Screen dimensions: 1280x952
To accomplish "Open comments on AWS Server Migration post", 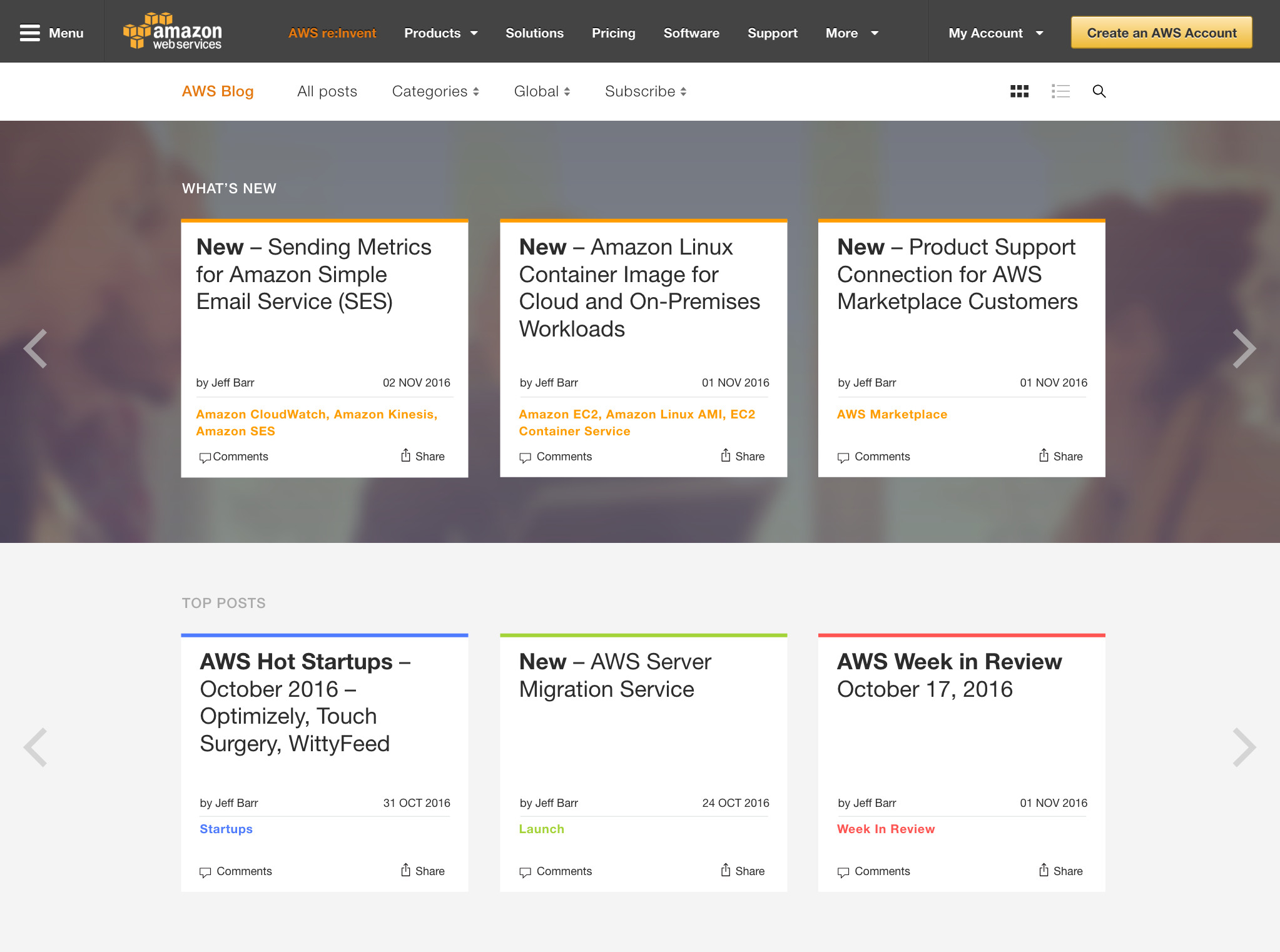I will click(556, 871).
